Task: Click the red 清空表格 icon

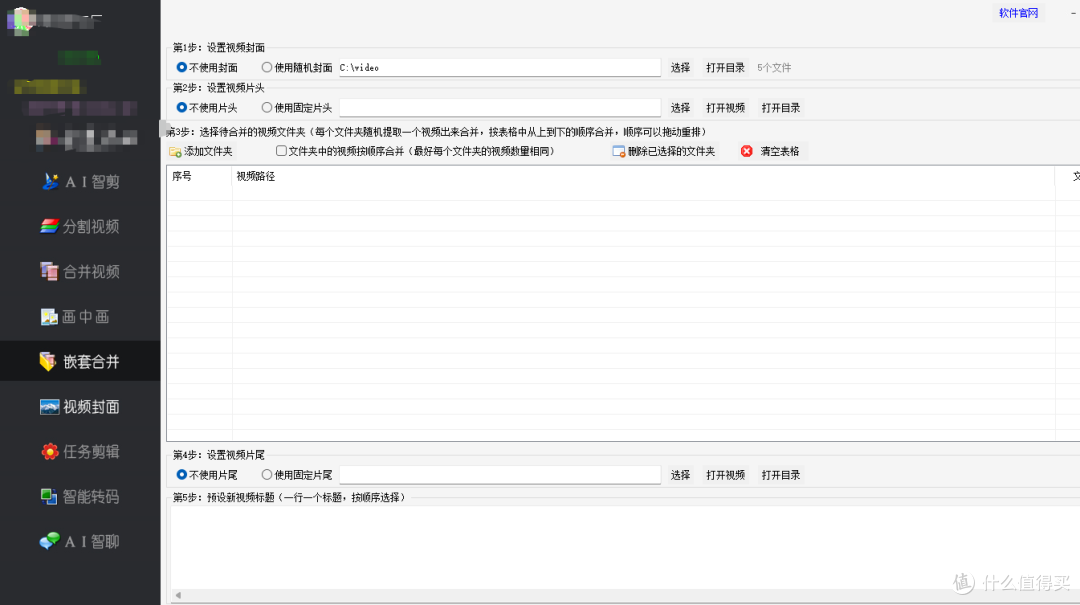Action: click(747, 151)
